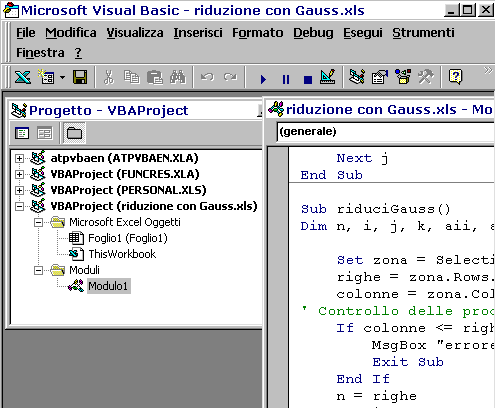Open the Visualizza menu
Viewport: 495px width, 408px height.
[135, 33]
